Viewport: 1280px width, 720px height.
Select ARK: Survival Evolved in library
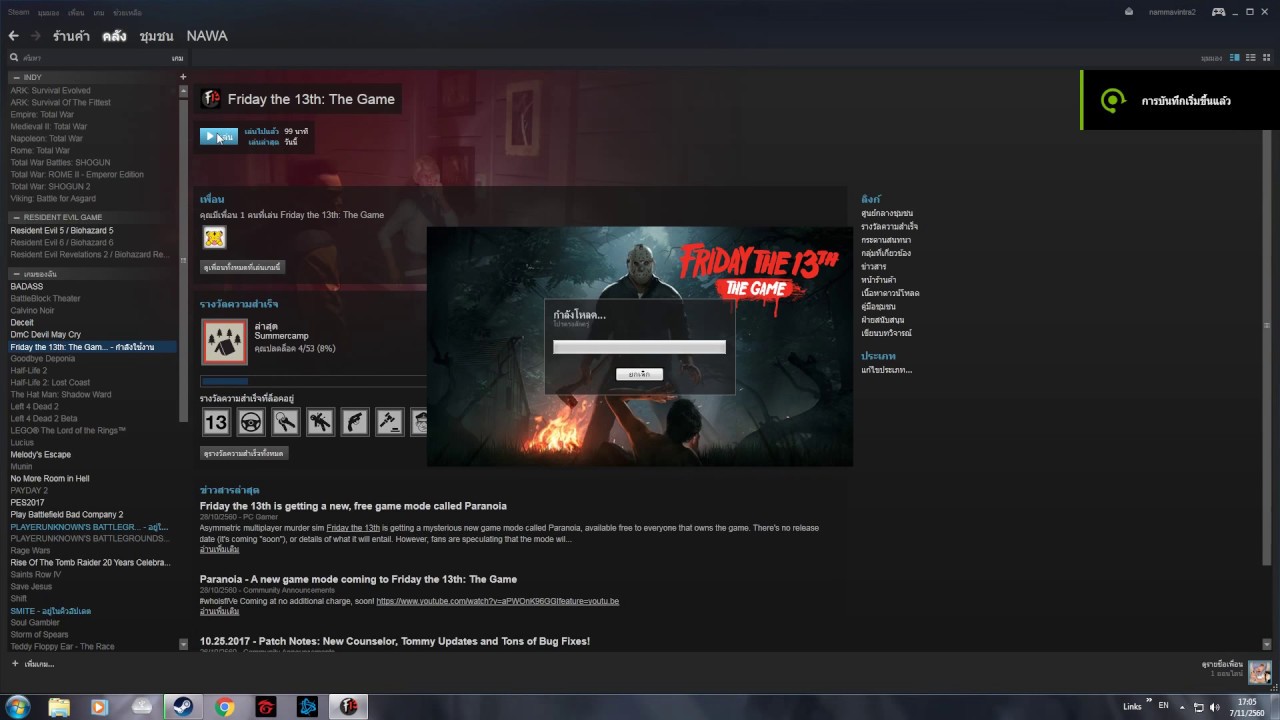[x=50, y=91]
